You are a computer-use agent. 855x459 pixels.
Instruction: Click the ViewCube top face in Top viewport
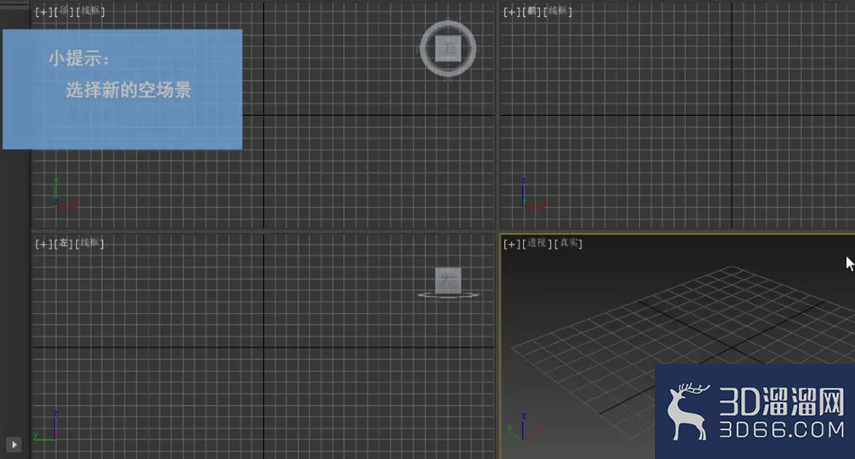point(448,49)
